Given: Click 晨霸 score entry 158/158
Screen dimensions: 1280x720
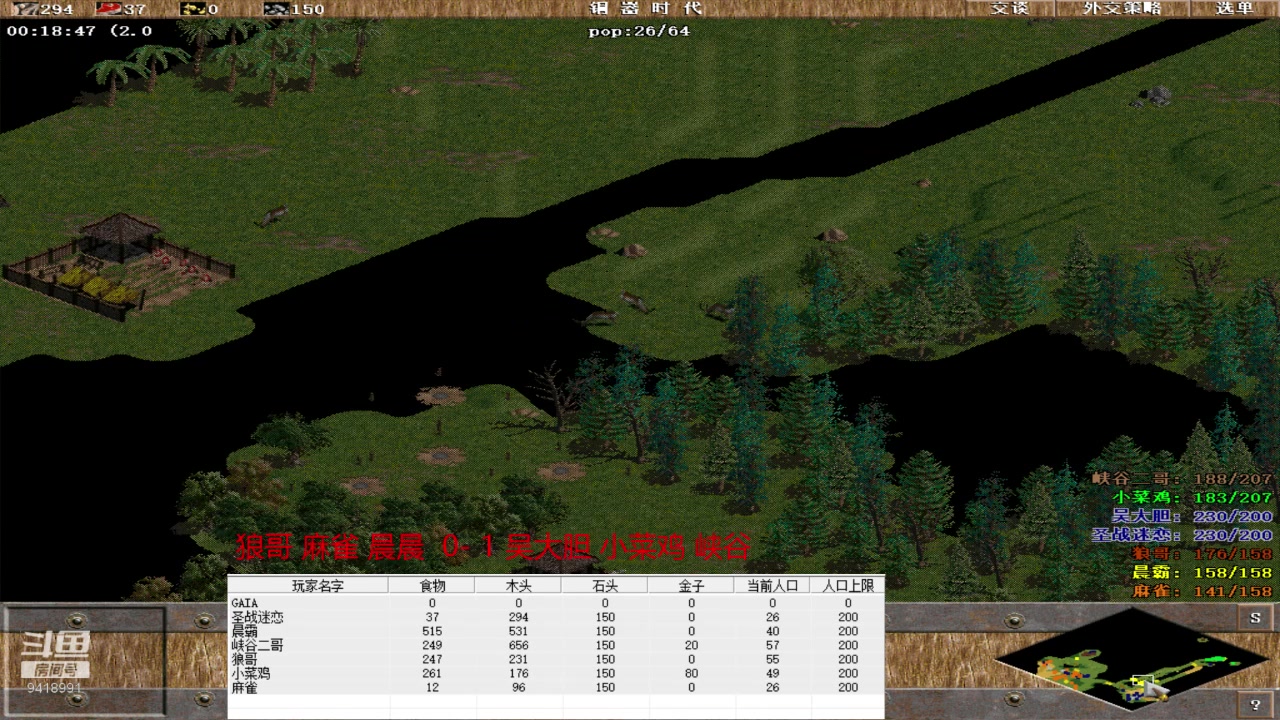Looking at the screenshot, I should pos(1202,573).
